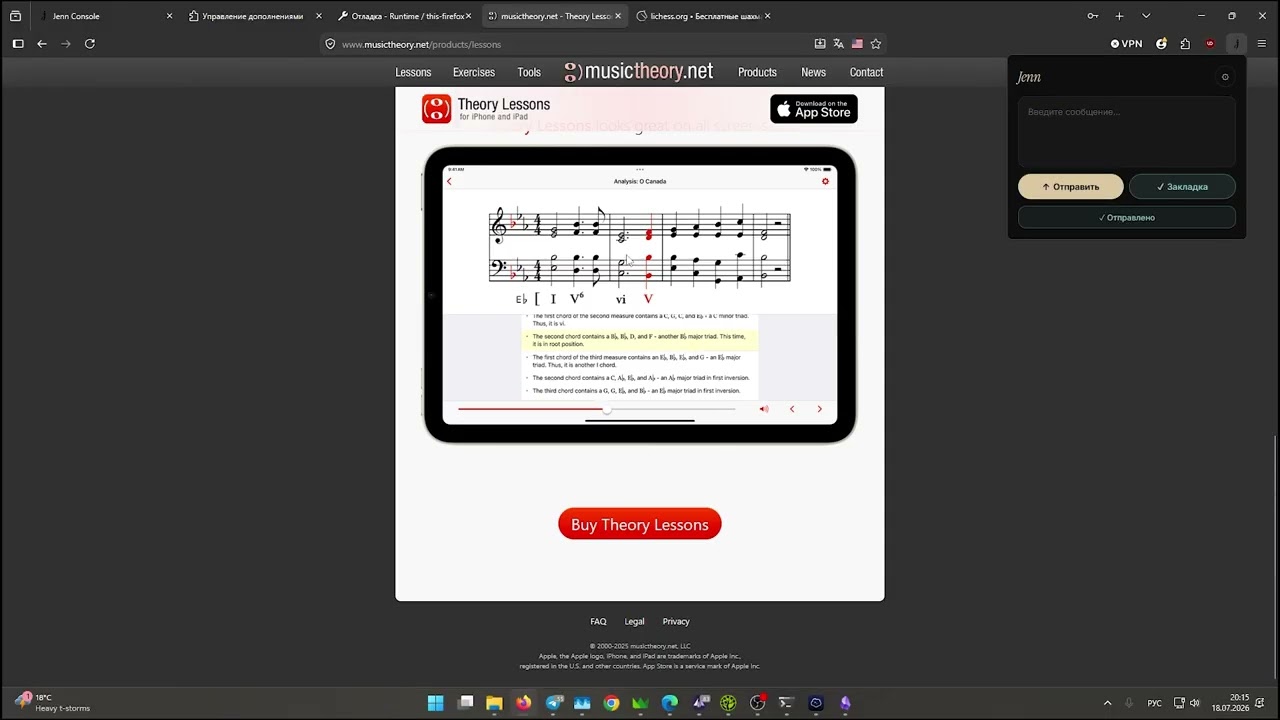Click the red speaker volume icon

[764, 409]
